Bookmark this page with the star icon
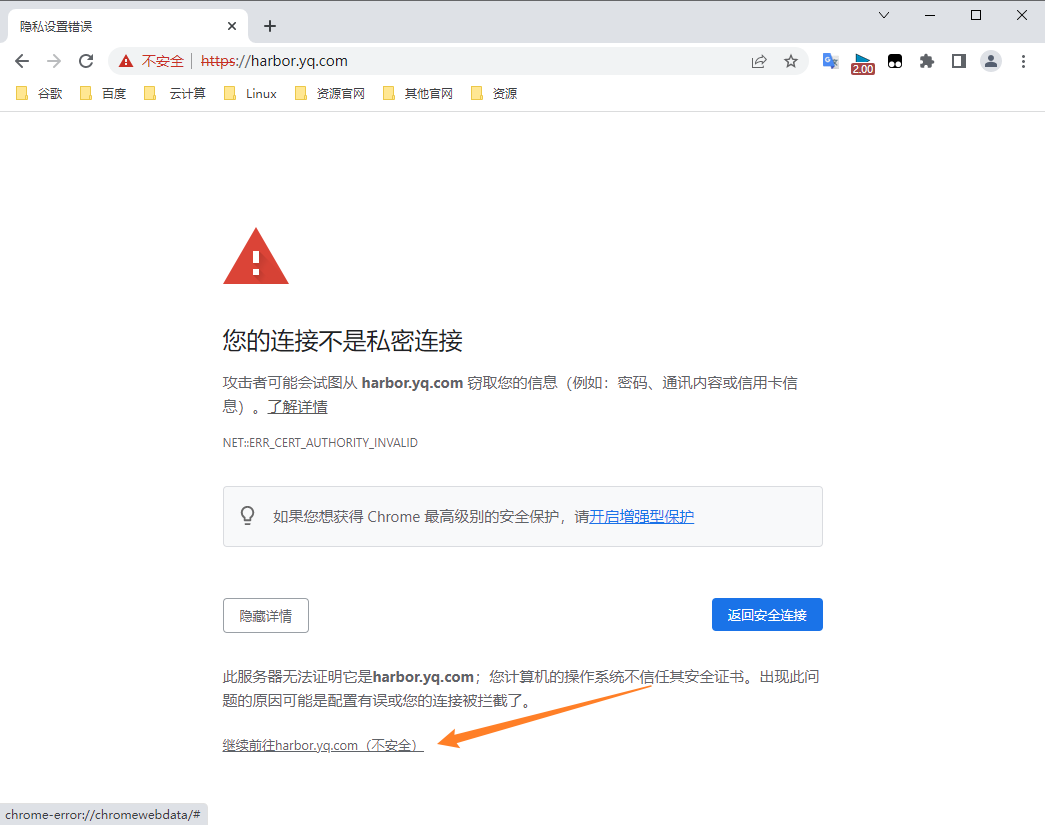Image resolution: width=1045 pixels, height=825 pixels. (x=791, y=61)
